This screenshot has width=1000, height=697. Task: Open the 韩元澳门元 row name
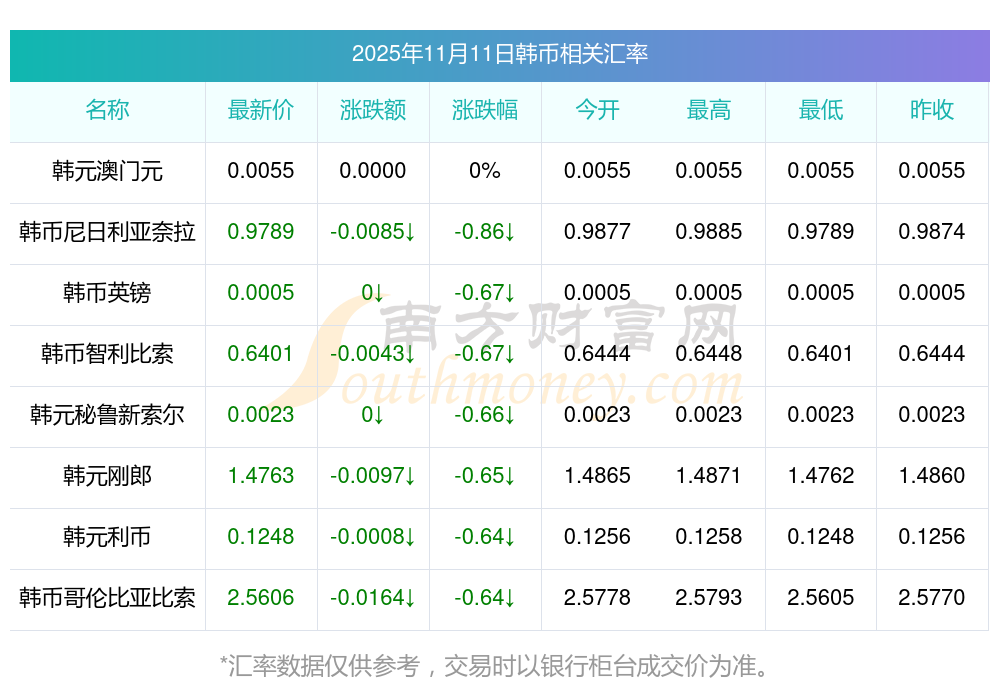[107, 171]
